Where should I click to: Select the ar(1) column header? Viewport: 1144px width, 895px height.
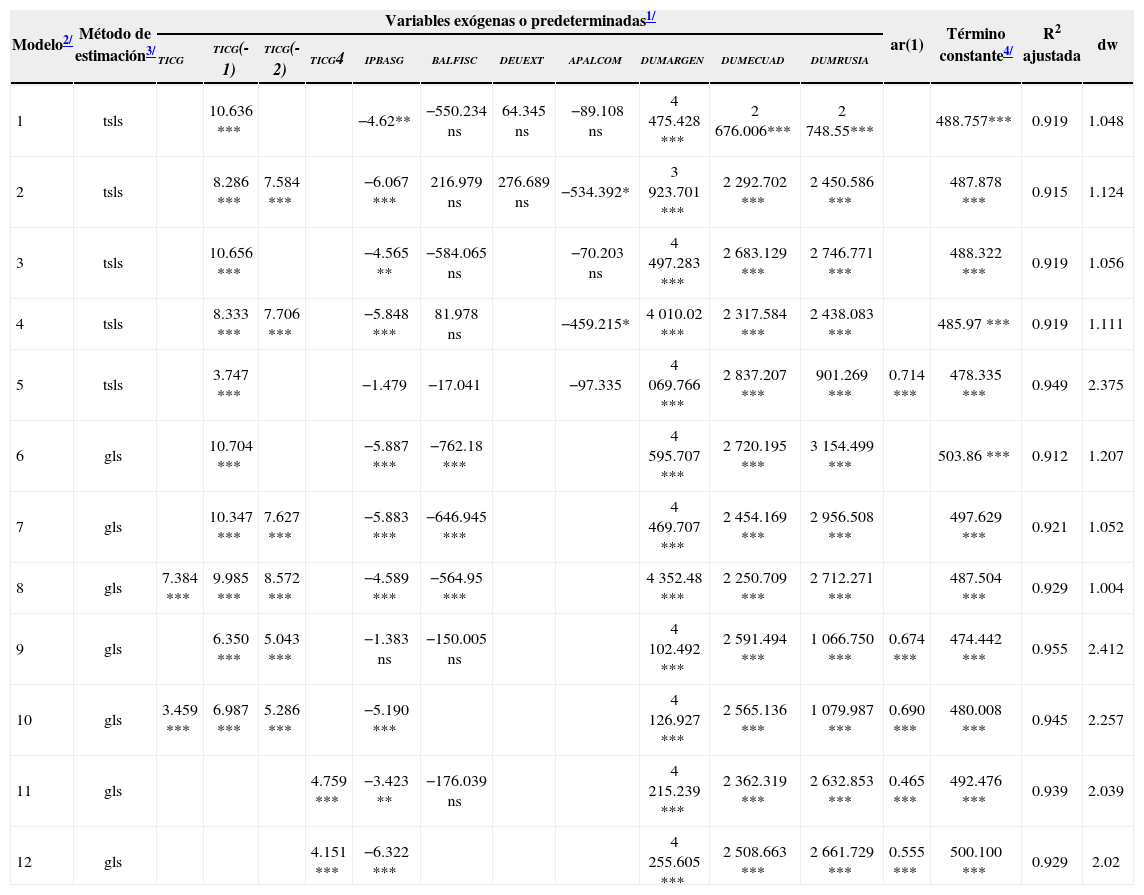point(906,45)
